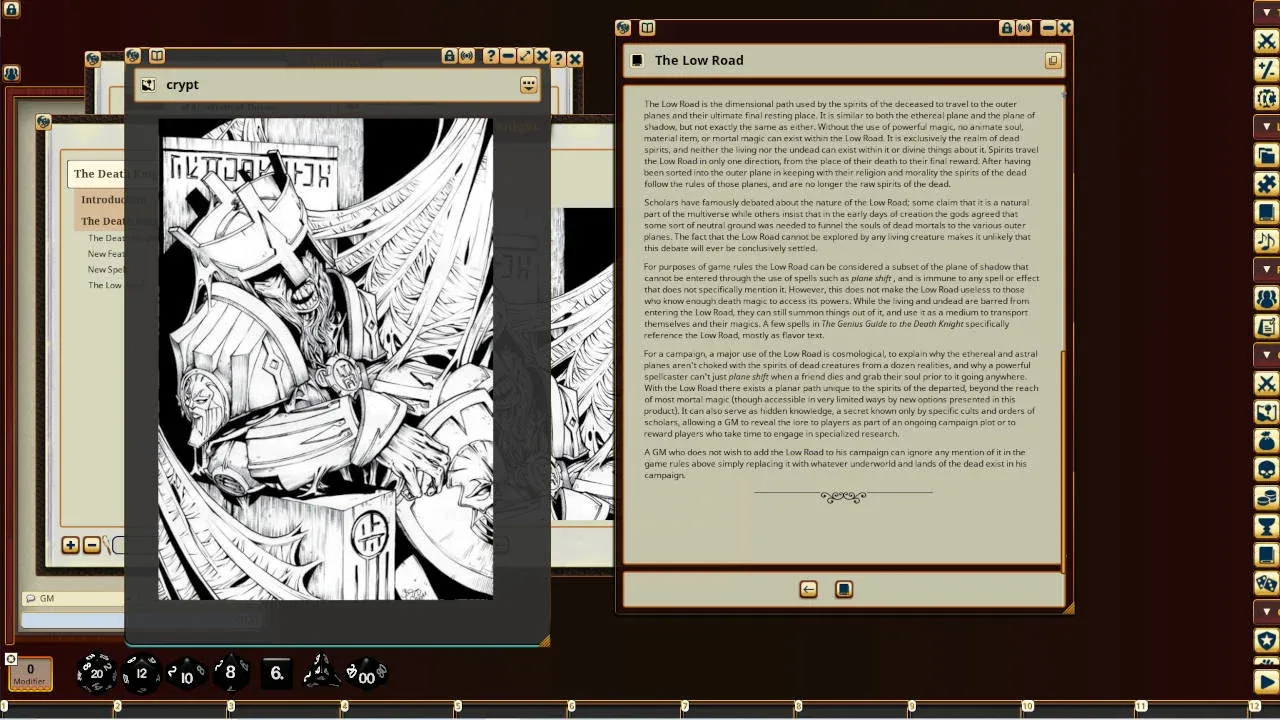The width and height of the screenshot is (1280, 720).
Task: Open the Notes sidebar icon
Action: [1266, 326]
